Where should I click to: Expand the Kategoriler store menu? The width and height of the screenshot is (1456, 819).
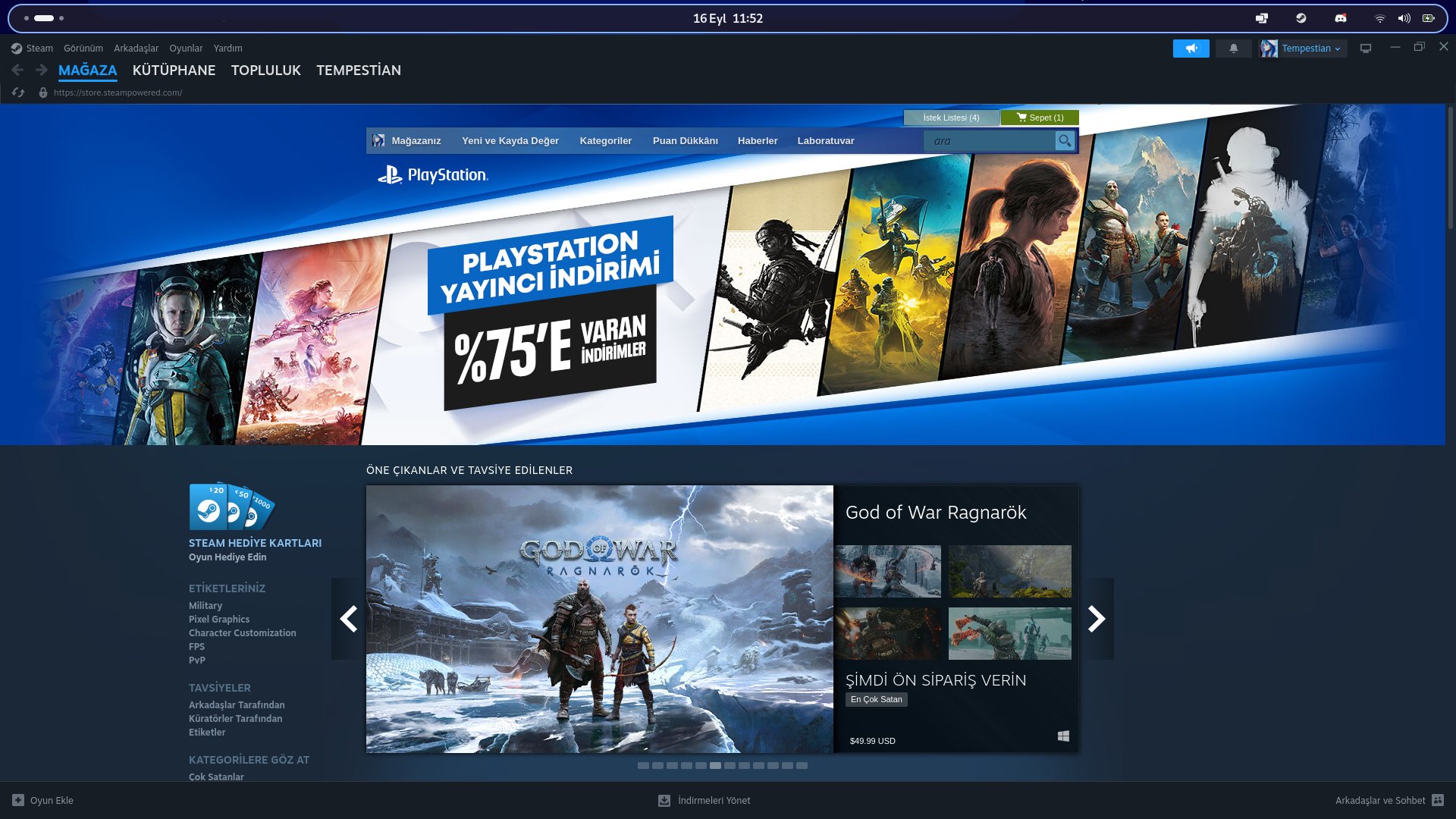point(605,141)
